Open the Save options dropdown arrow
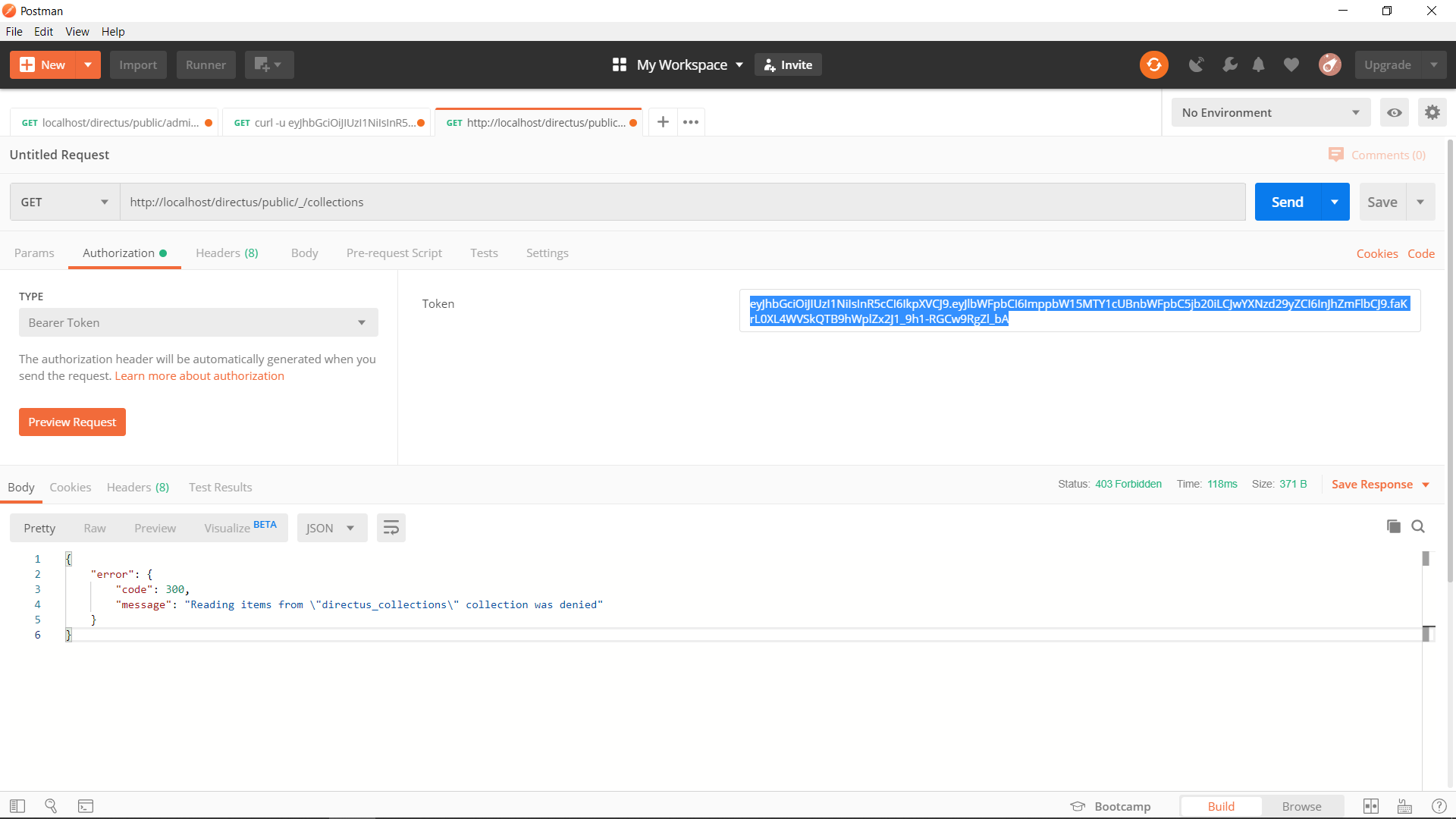1456x819 pixels. click(1422, 202)
